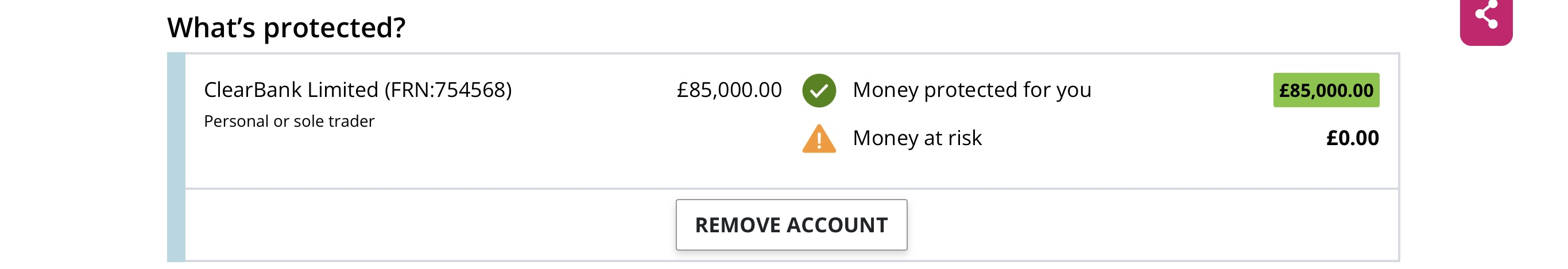This screenshot has width=1568, height=269.
Task: Click the Personal or sole trader label
Action: 289,121
